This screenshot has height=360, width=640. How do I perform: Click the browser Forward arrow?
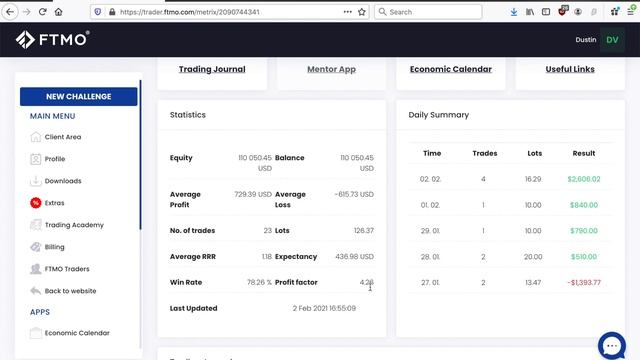point(27,12)
